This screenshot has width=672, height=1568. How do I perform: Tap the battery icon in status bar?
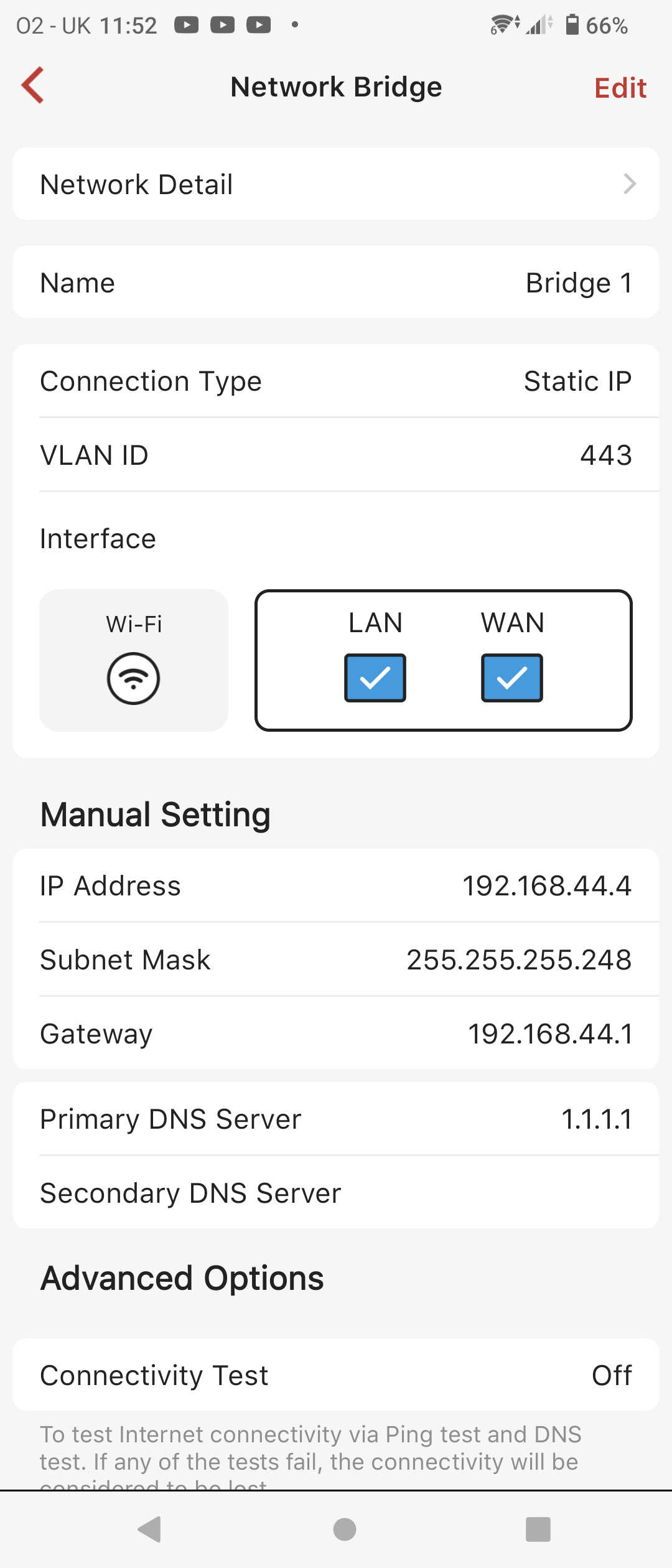572,25
